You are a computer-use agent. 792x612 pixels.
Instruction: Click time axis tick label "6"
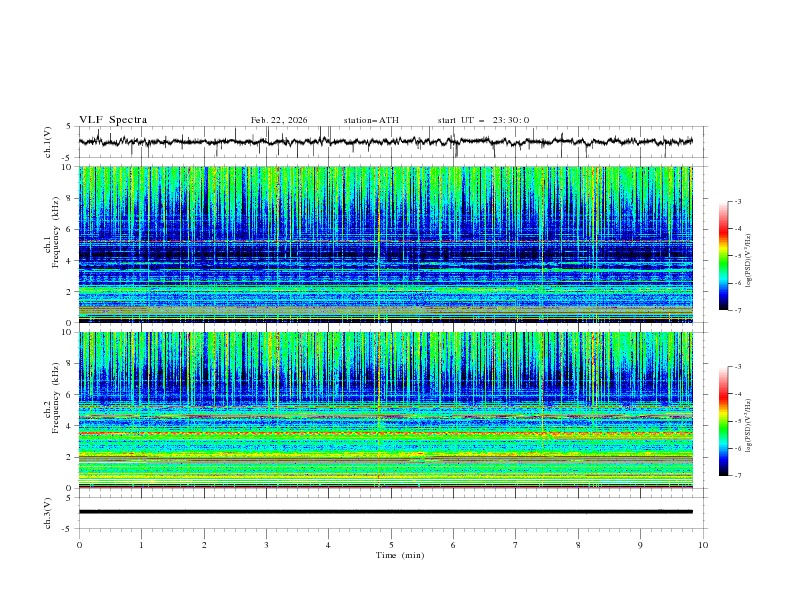tap(453, 545)
